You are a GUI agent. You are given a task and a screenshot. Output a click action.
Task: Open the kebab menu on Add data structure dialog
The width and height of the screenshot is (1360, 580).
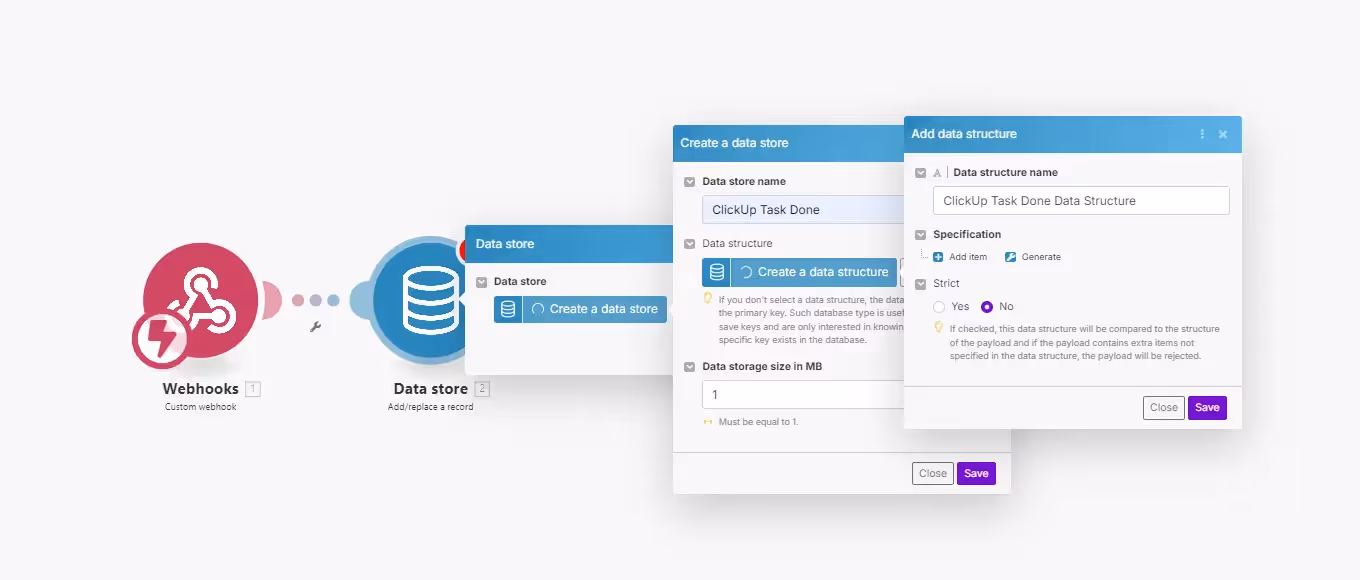[1202, 133]
